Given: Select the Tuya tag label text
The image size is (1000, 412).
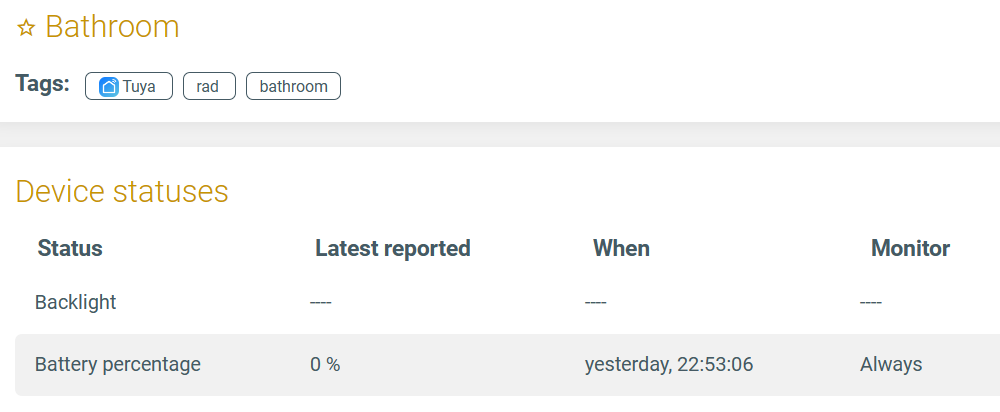Looking at the screenshot, I should tap(139, 86).
